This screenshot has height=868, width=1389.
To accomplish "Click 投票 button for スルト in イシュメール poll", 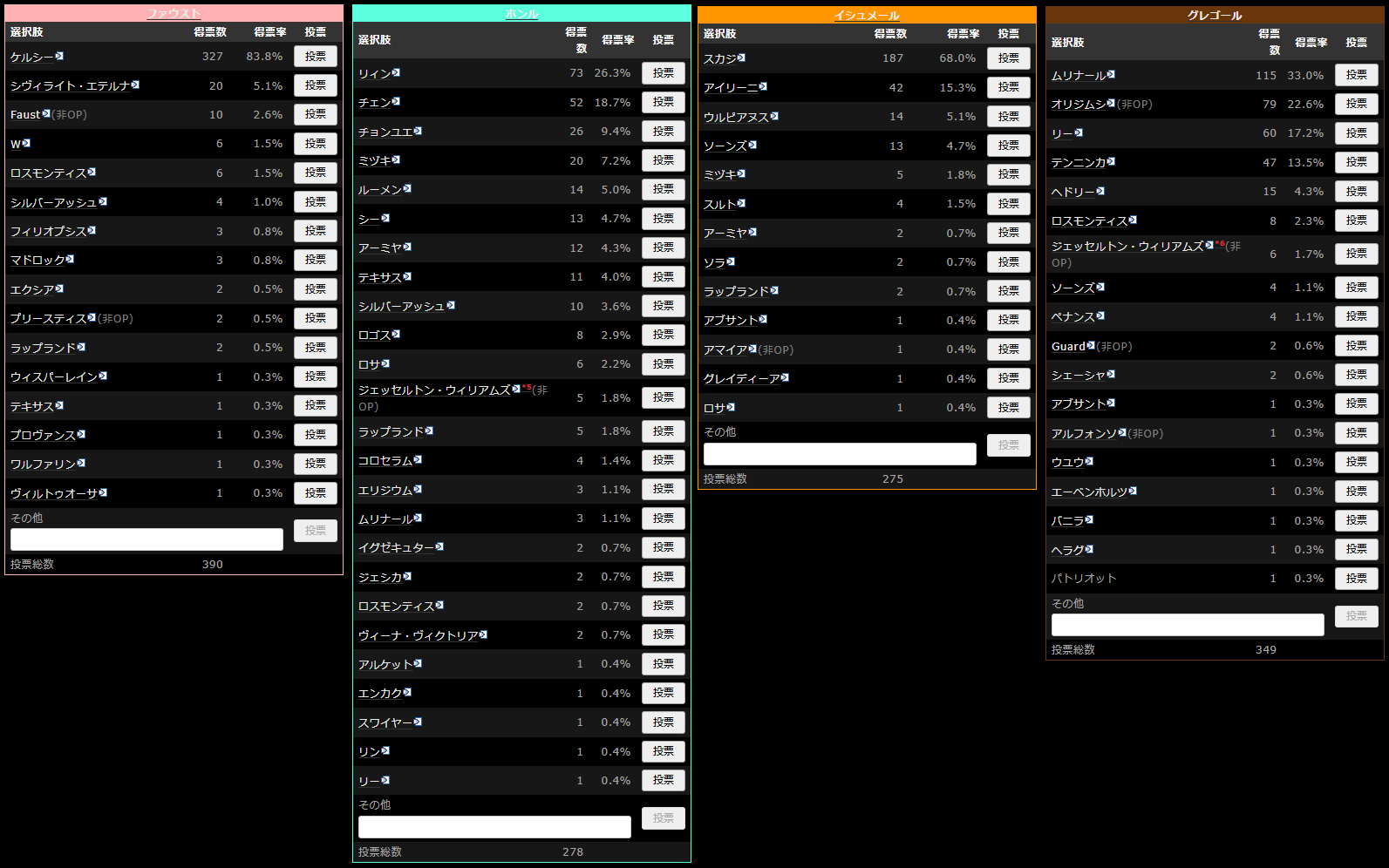I will click(1009, 203).
